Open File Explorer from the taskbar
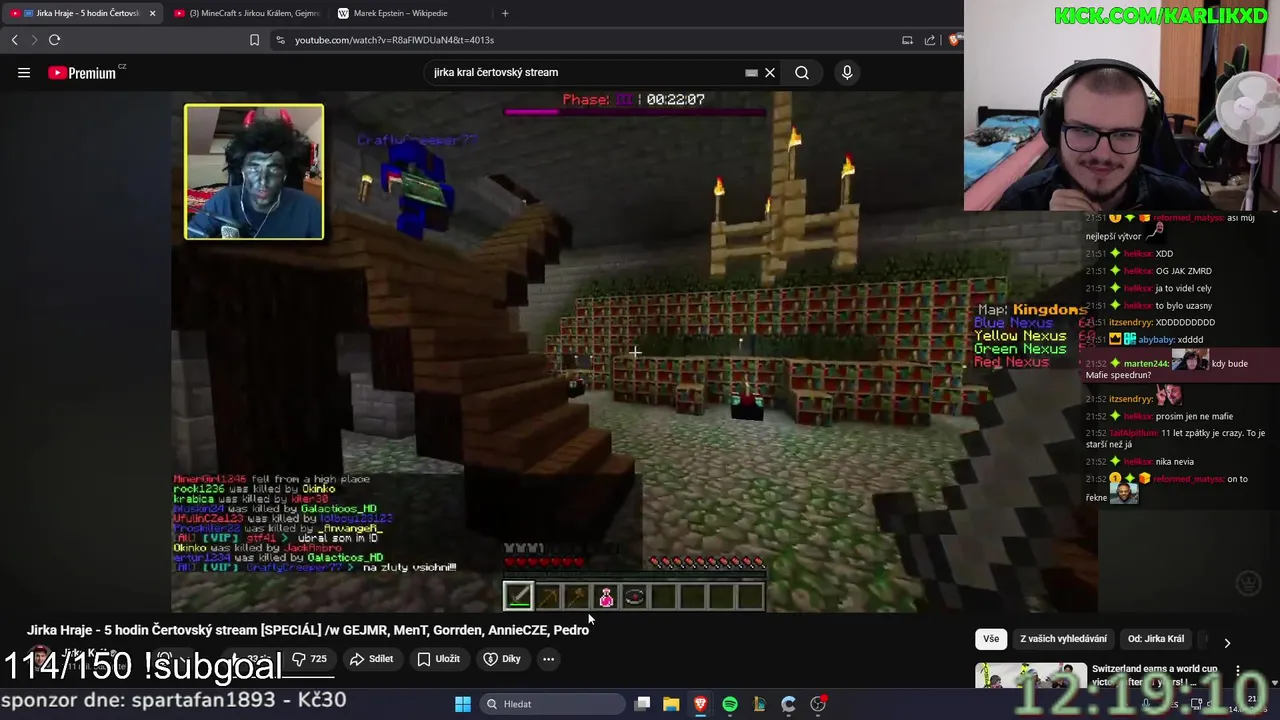This screenshot has height=720, width=1280. click(671, 704)
